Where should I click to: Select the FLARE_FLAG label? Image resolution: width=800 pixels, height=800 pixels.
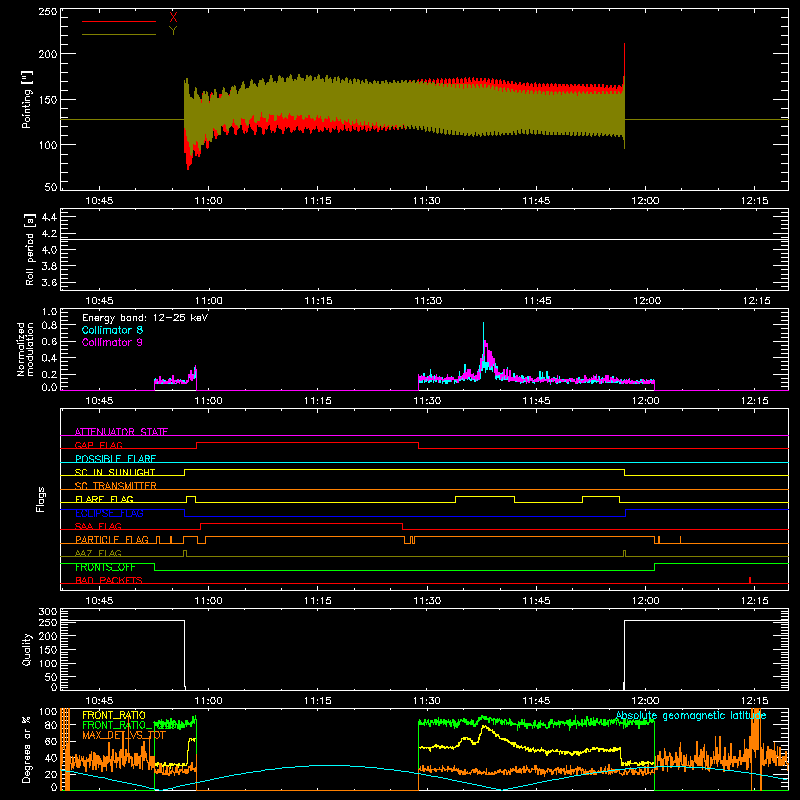point(104,499)
